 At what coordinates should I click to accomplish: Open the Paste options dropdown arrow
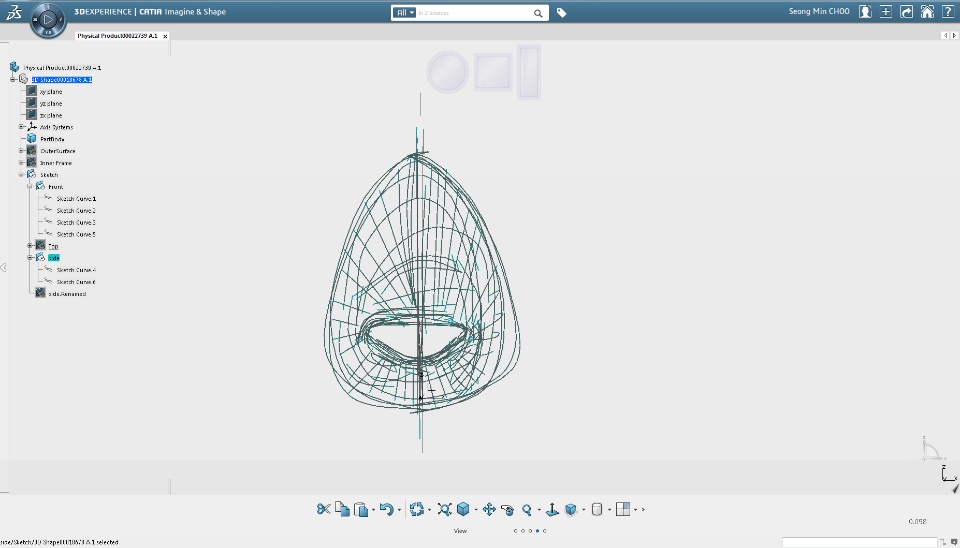tap(373, 510)
